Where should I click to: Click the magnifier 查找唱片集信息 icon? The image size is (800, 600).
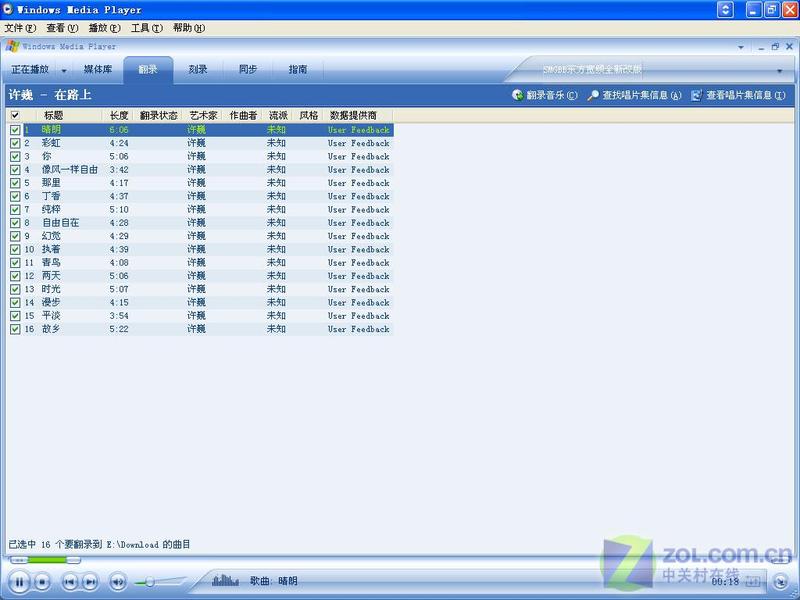click(x=593, y=95)
